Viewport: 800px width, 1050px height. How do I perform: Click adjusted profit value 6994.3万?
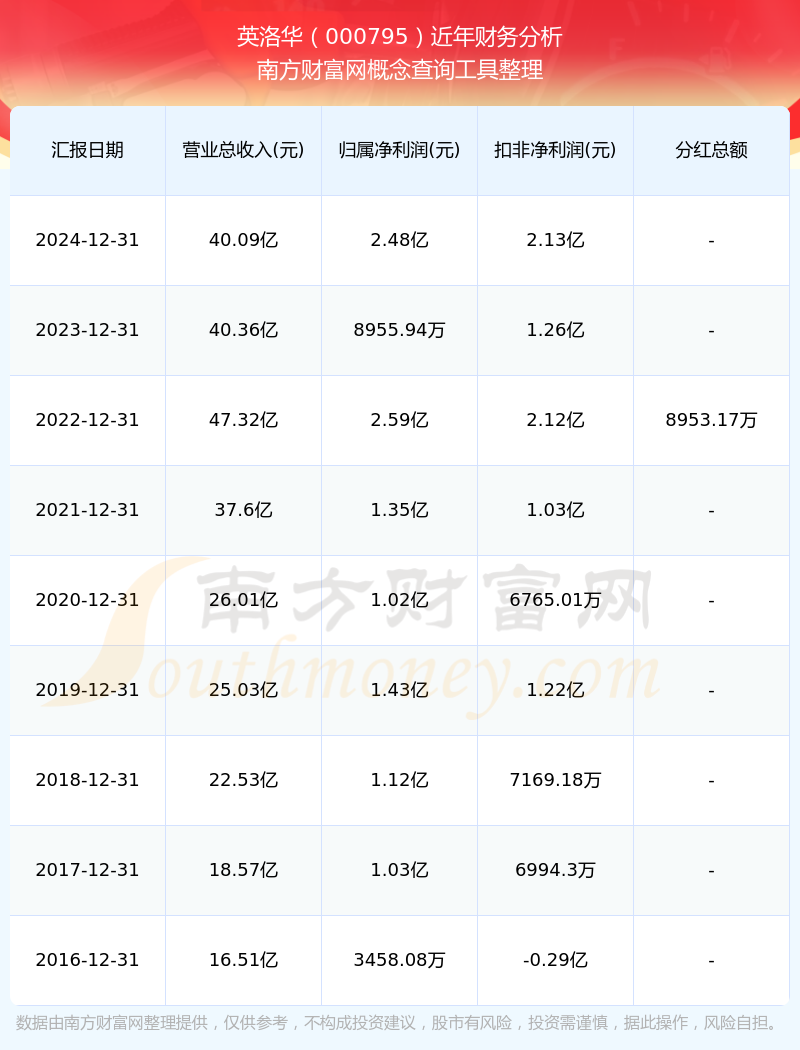click(556, 870)
